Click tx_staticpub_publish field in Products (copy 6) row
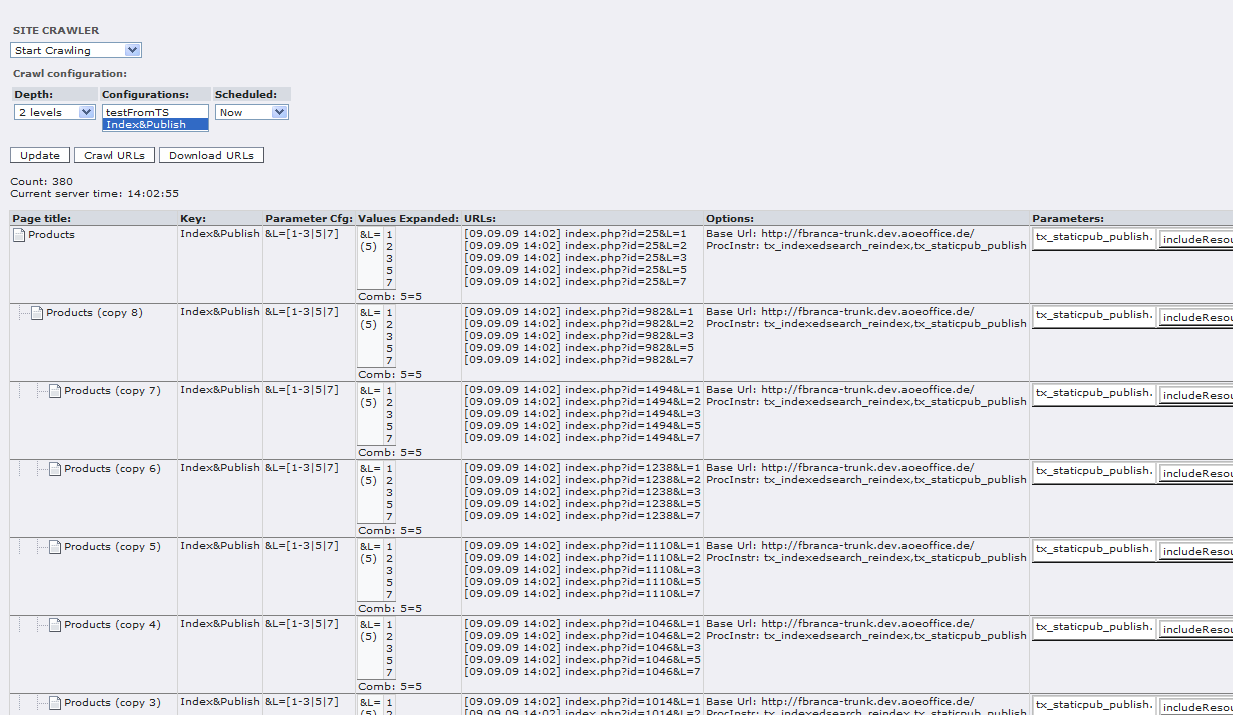 [x=1094, y=471]
